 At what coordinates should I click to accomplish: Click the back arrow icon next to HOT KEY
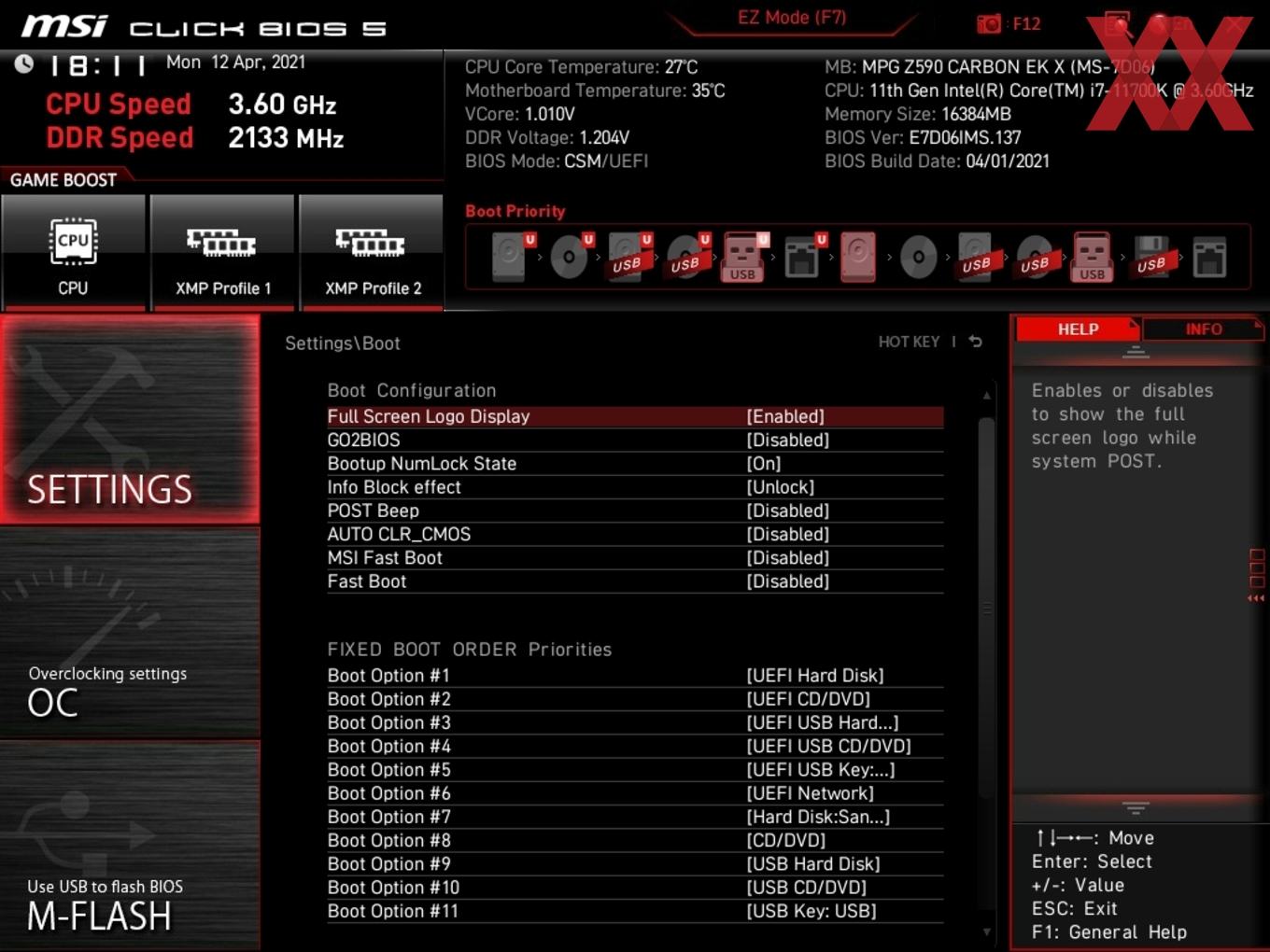click(976, 342)
